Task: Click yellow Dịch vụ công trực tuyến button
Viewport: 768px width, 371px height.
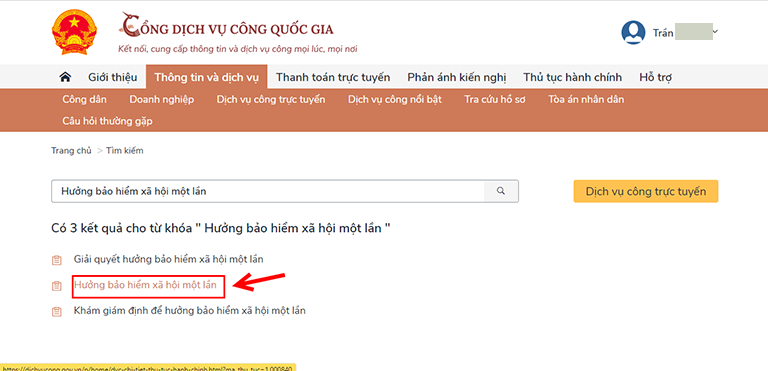Action: coord(646,191)
